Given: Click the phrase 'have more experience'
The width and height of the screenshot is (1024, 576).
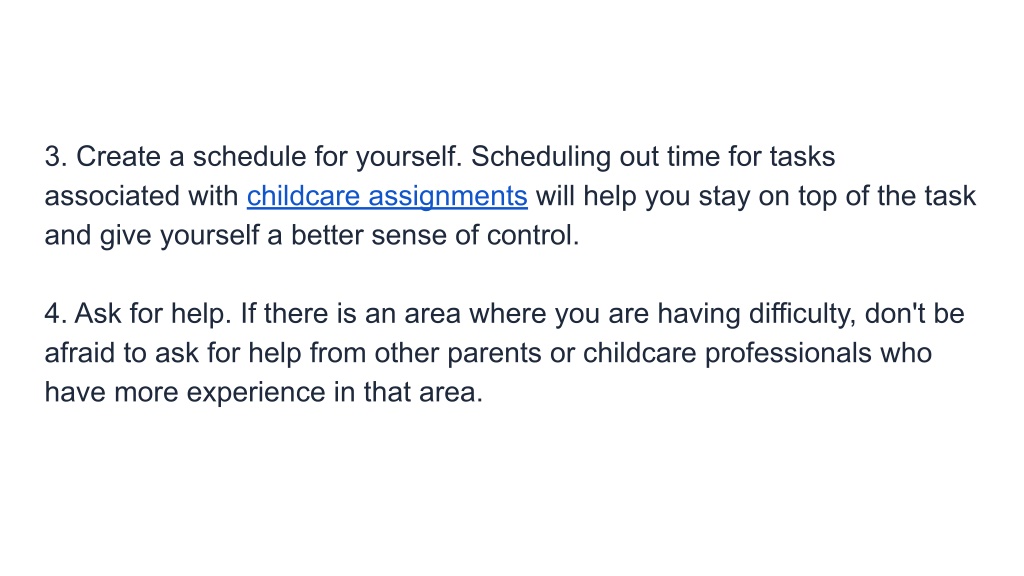Looking at the screenshot, I should [x=185, y=392].
